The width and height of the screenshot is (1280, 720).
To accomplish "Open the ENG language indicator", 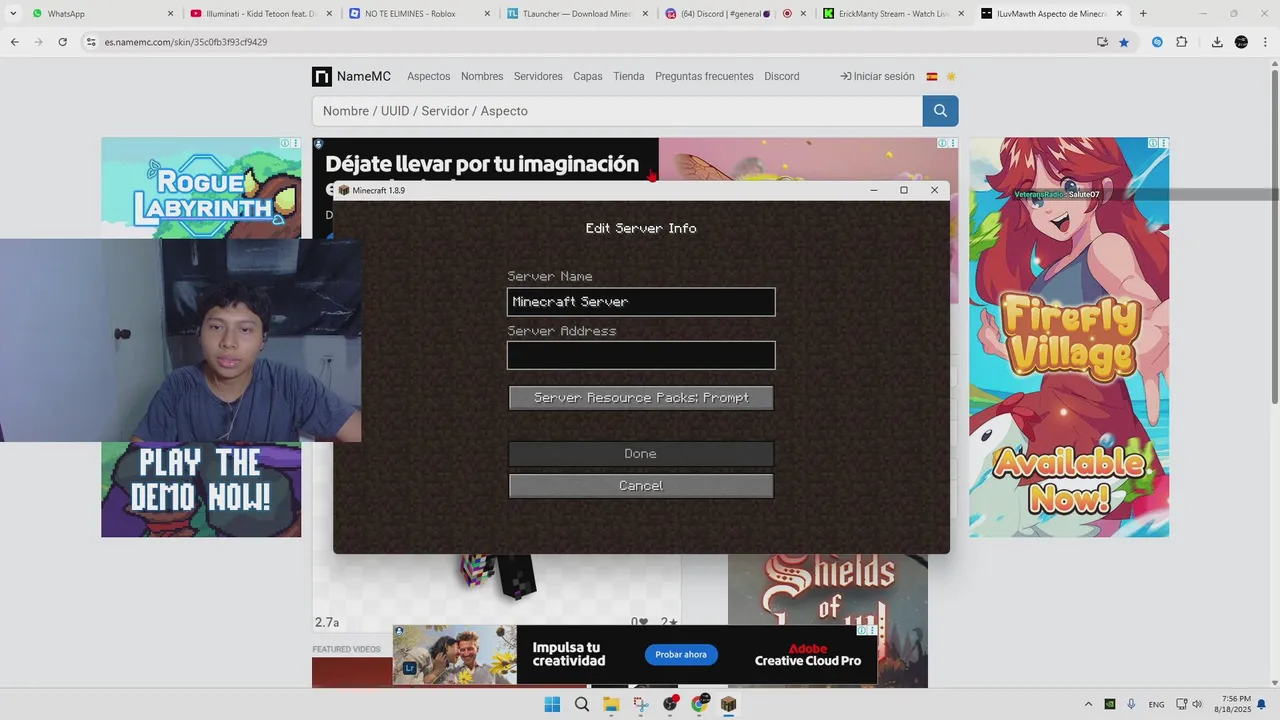I will coord(1156,705).
